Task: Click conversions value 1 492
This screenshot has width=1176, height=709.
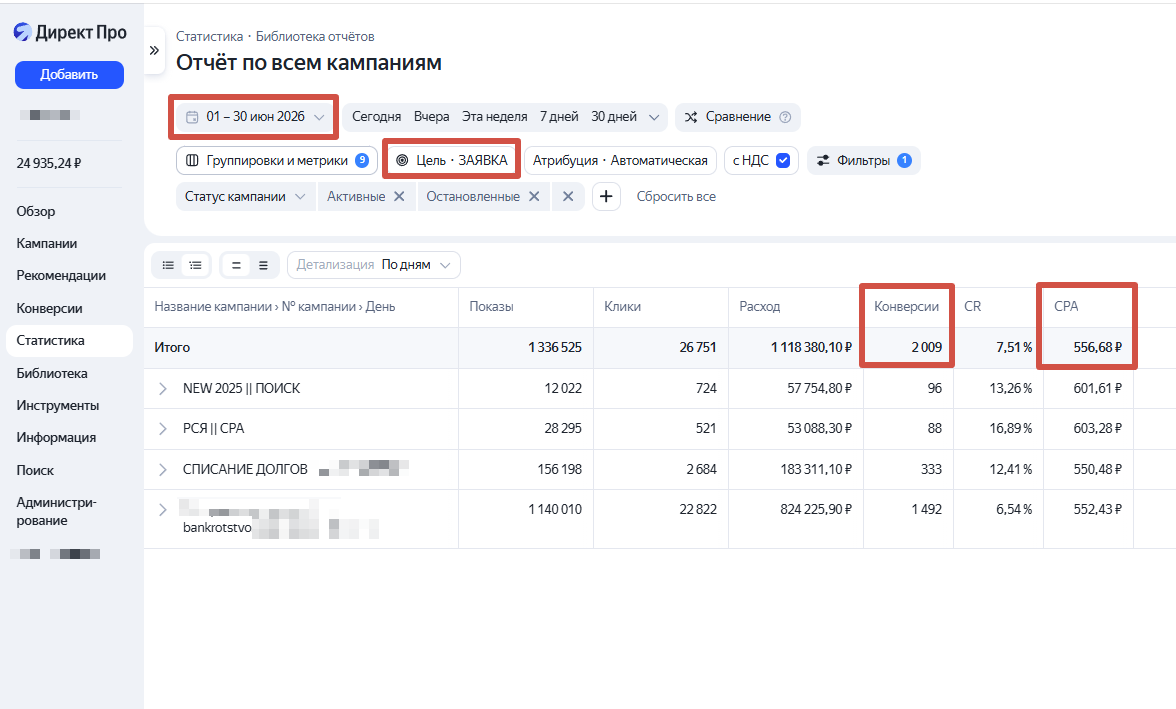Action: click(x=927, y=509)
